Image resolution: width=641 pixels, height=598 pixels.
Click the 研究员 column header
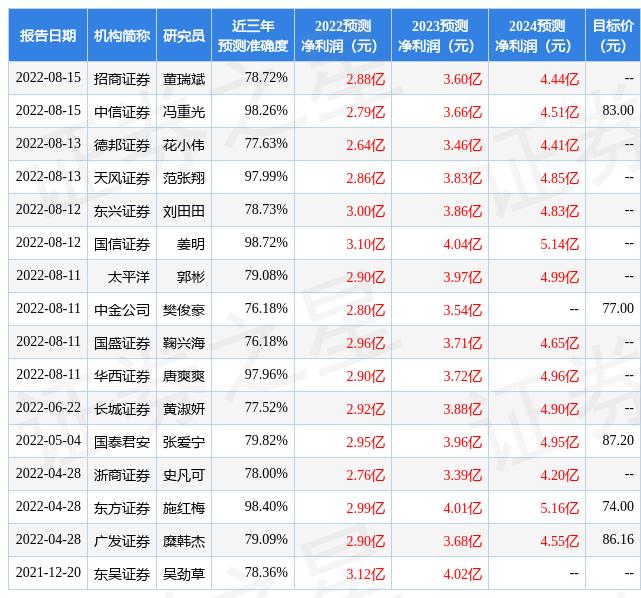click(184, 36)
